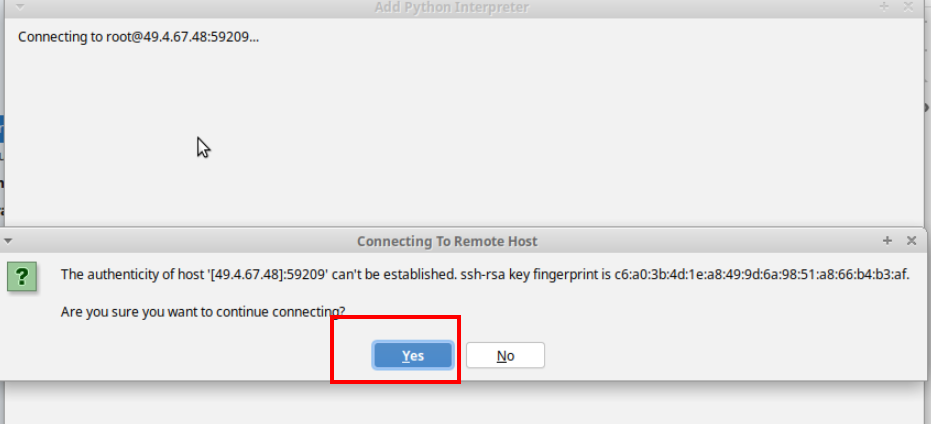
Task: Open window menu arrow of Add Python Interpreter
Action: pyautogui.click(x=20, y=7)
